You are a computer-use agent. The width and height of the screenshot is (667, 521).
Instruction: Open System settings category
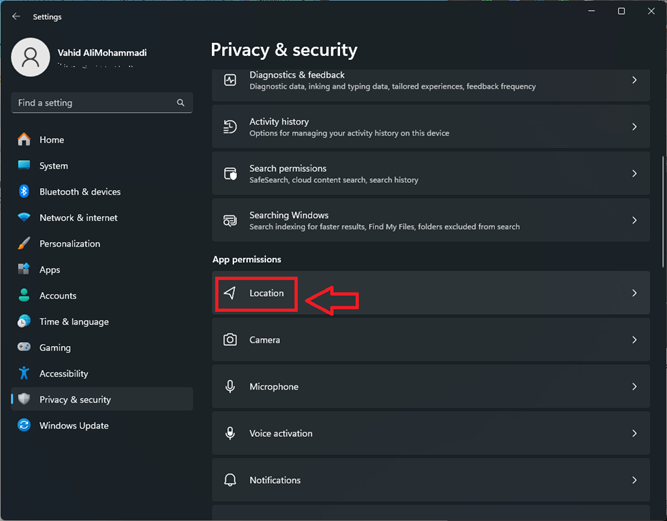point(102,165)
